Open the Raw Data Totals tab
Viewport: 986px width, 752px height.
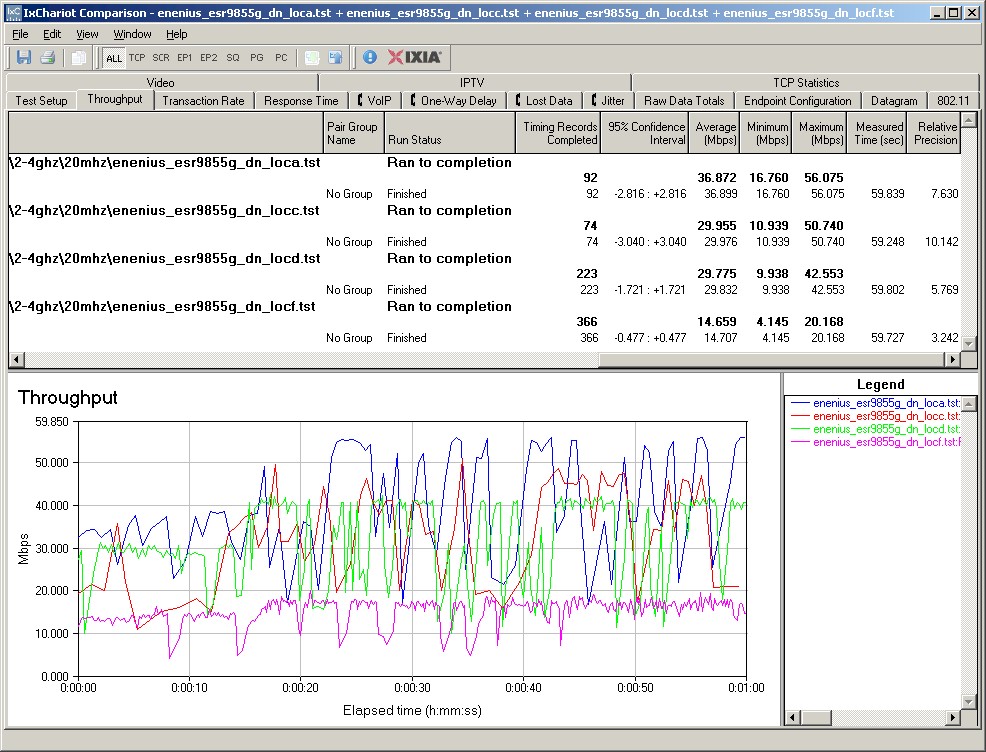coord(684,101)
